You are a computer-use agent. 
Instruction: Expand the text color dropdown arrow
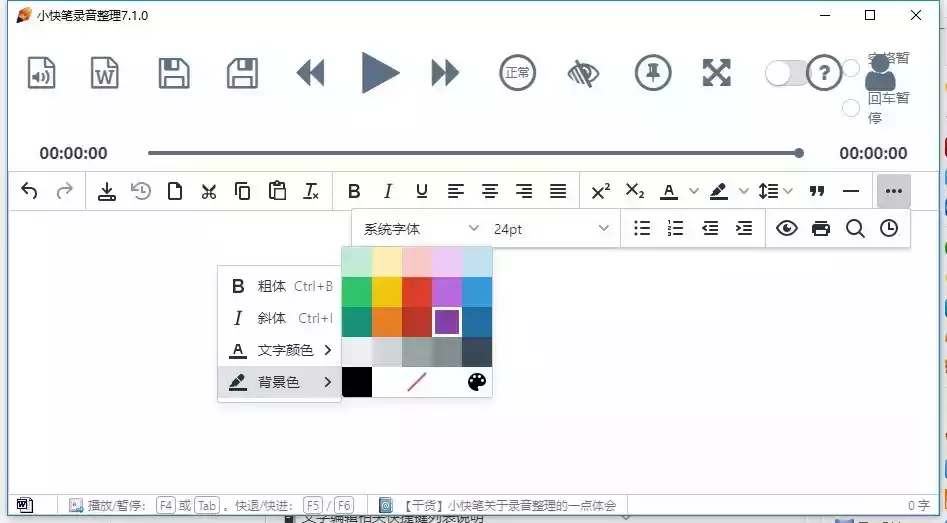[694, 191]
